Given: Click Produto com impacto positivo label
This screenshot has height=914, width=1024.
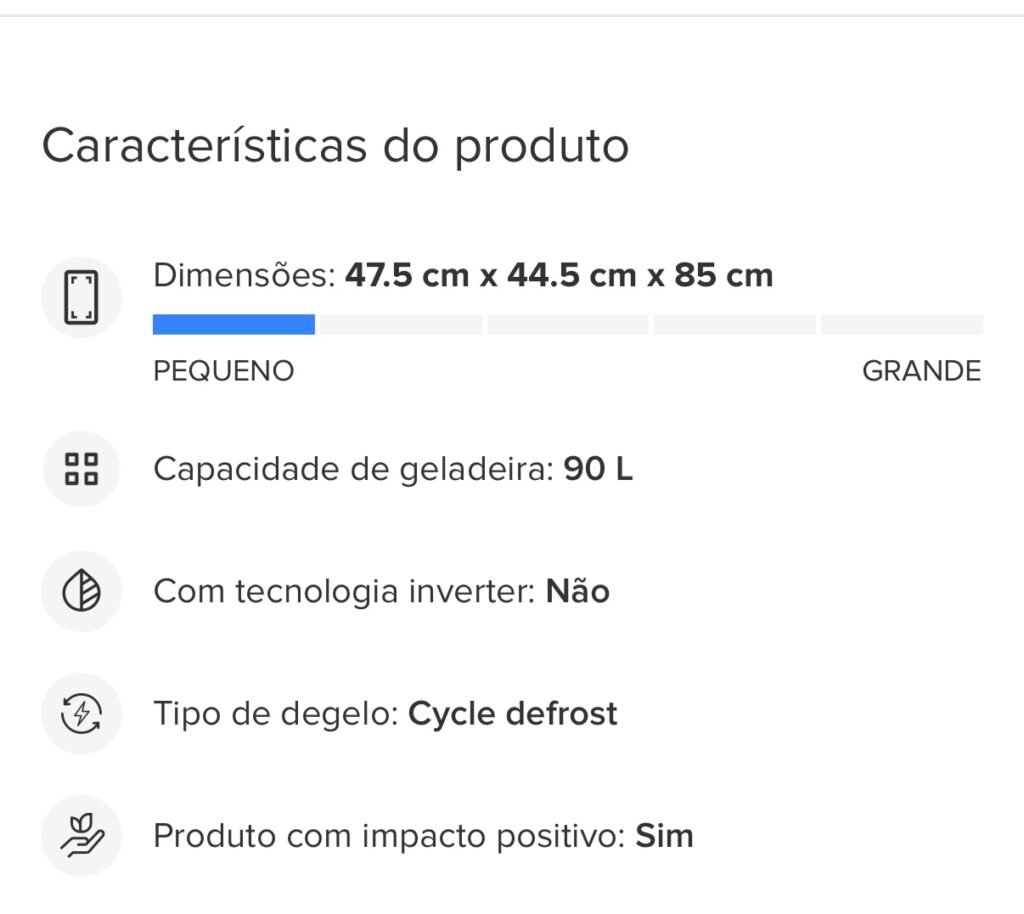Looking at the screenshot, I should point(390,836).
